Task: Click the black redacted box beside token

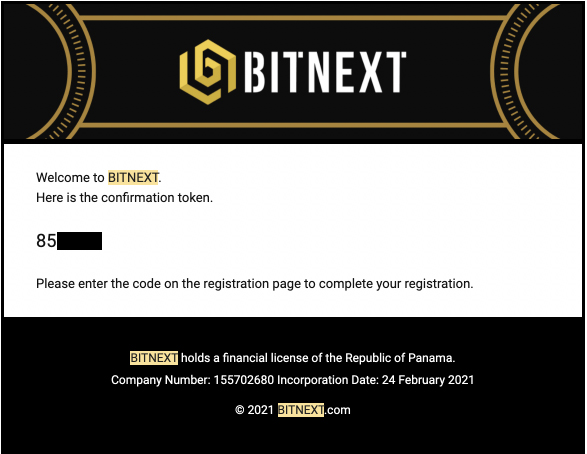Action: 79,241
